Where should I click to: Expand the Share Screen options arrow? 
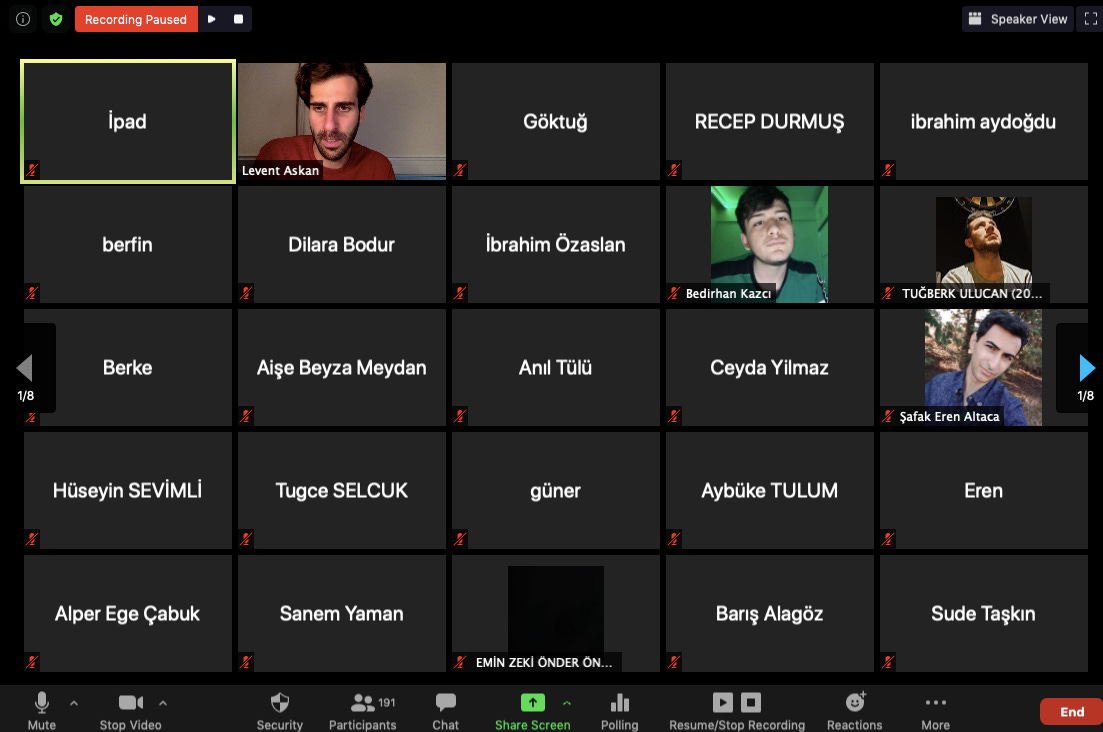tap(567, 702)
